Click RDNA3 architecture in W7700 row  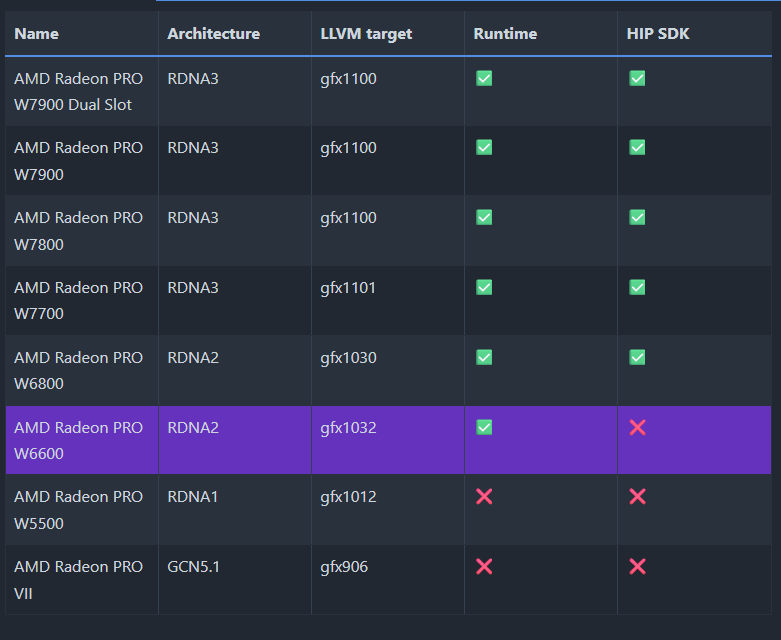(193, 287)
